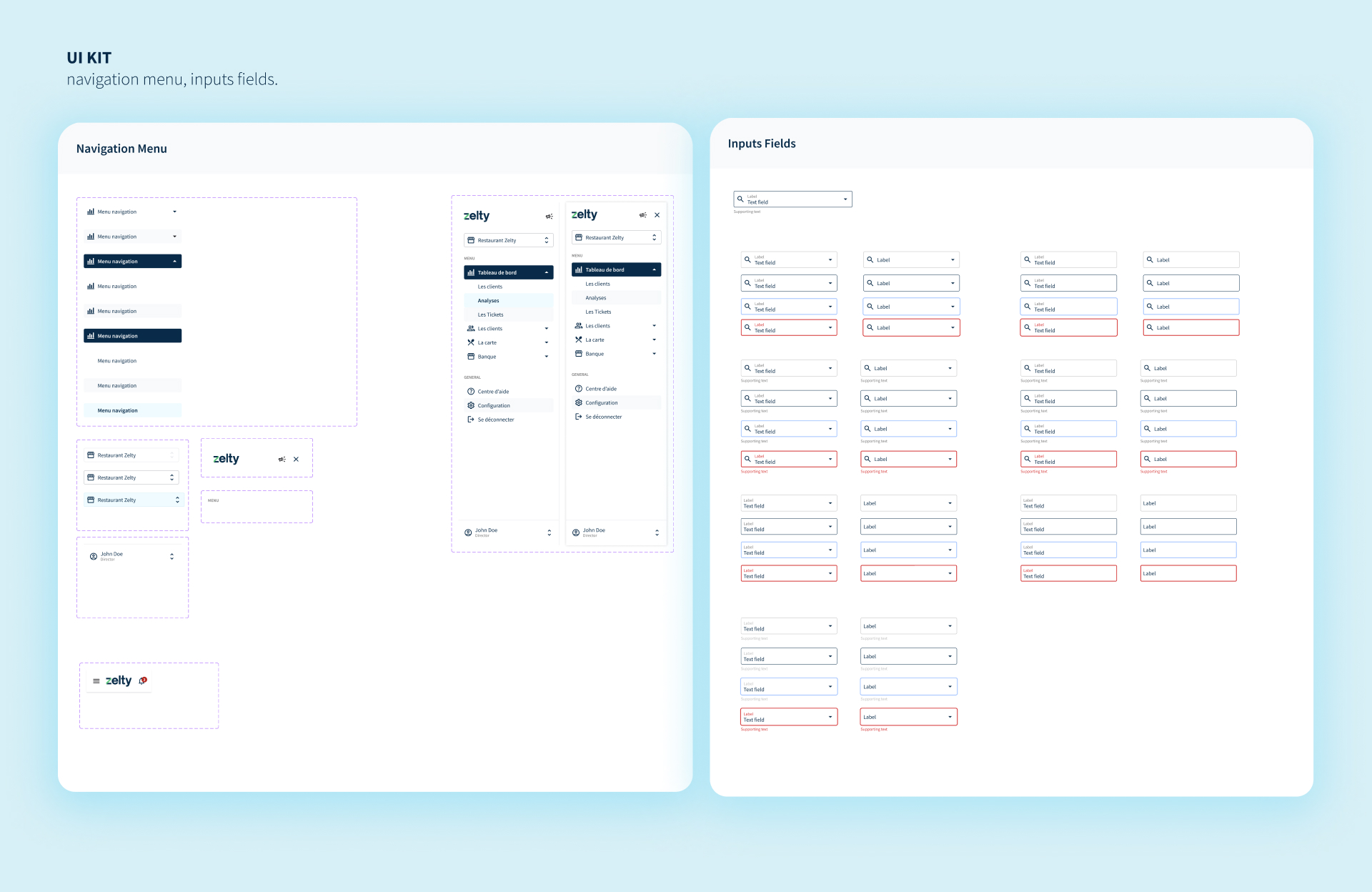1372x892 pixels.
Task: Click La carte fork-knife icon in sidebar with close button
Action: 579,340
